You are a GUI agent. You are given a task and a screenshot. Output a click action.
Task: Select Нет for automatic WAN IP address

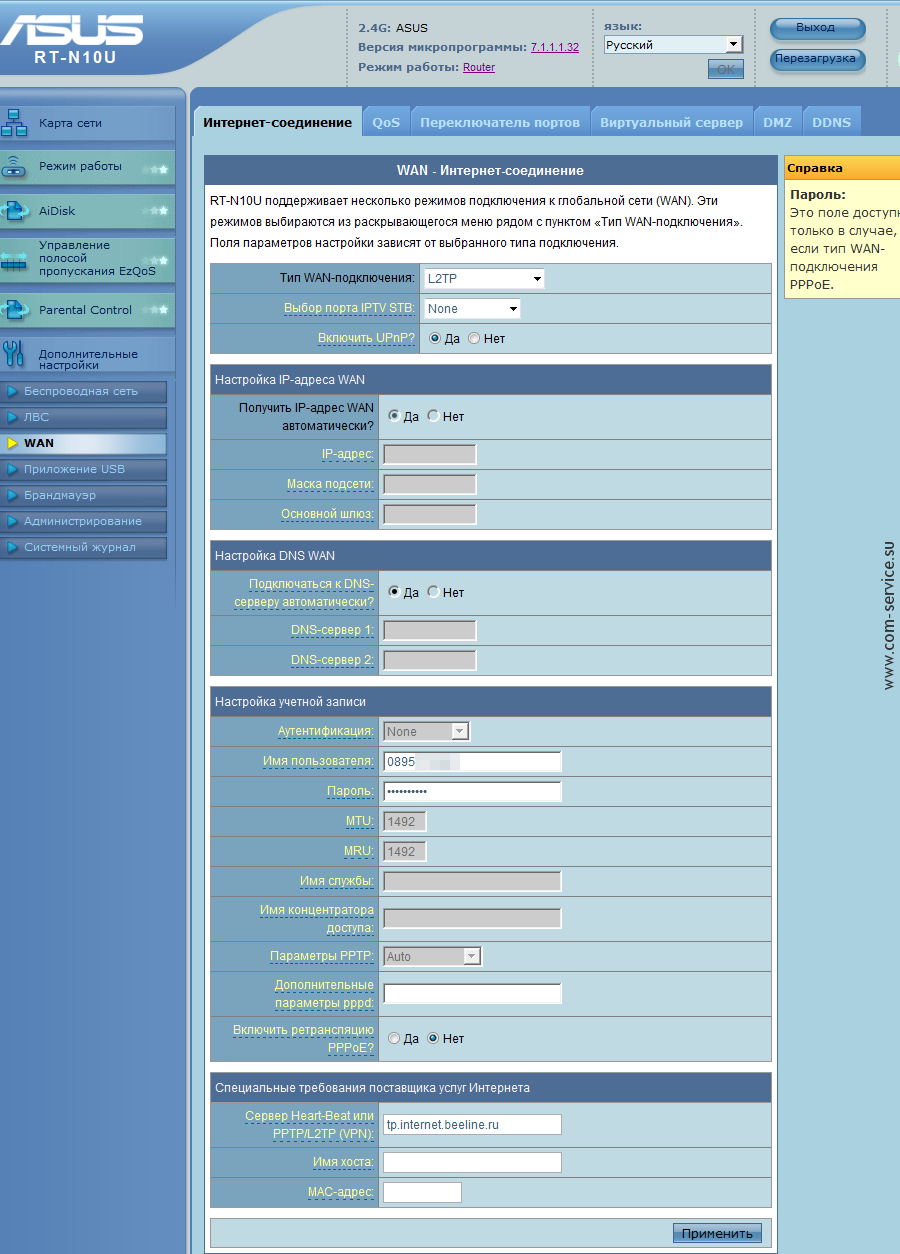pyautogui.click(x=433, y=416)
